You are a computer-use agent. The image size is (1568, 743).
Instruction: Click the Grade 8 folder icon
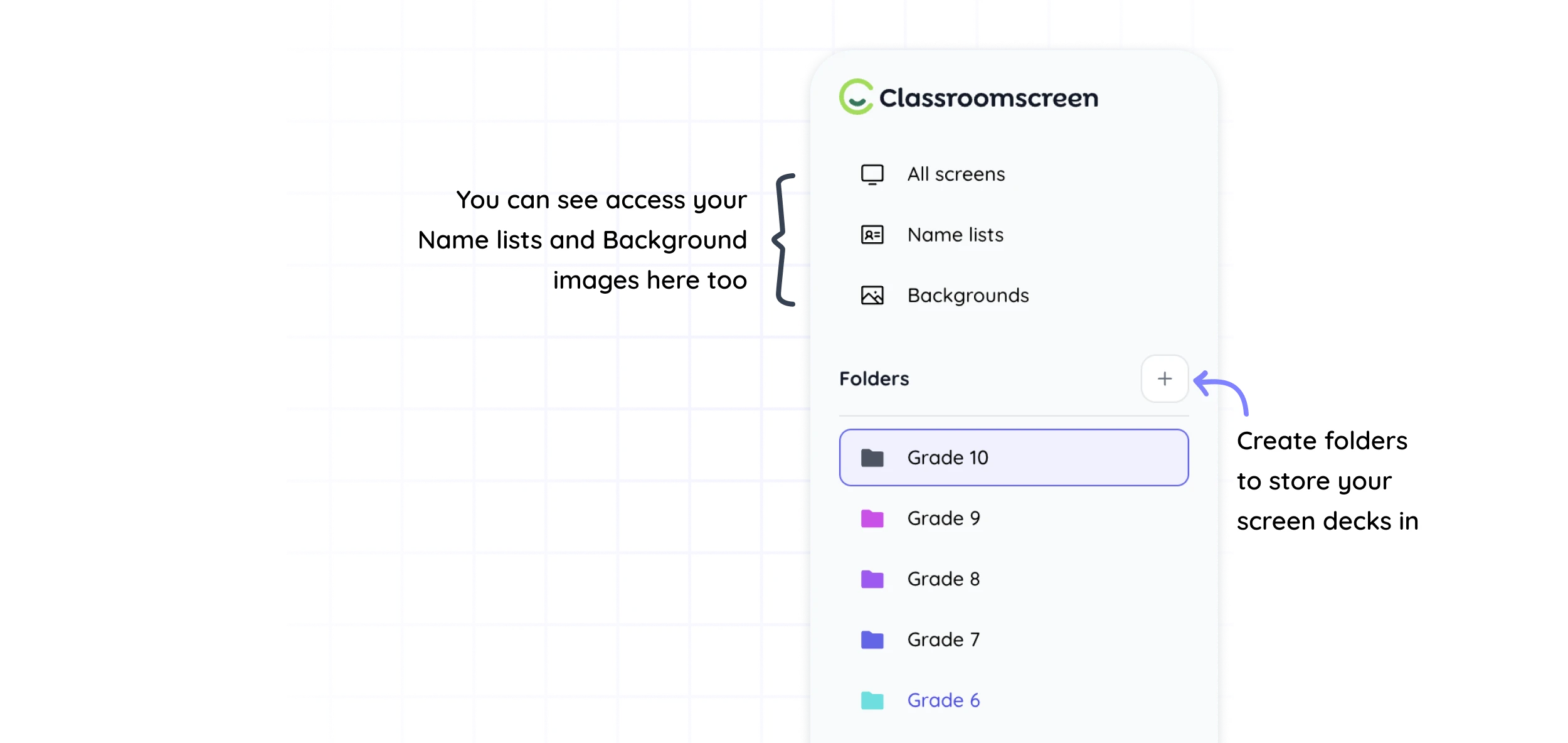(874, 579)
